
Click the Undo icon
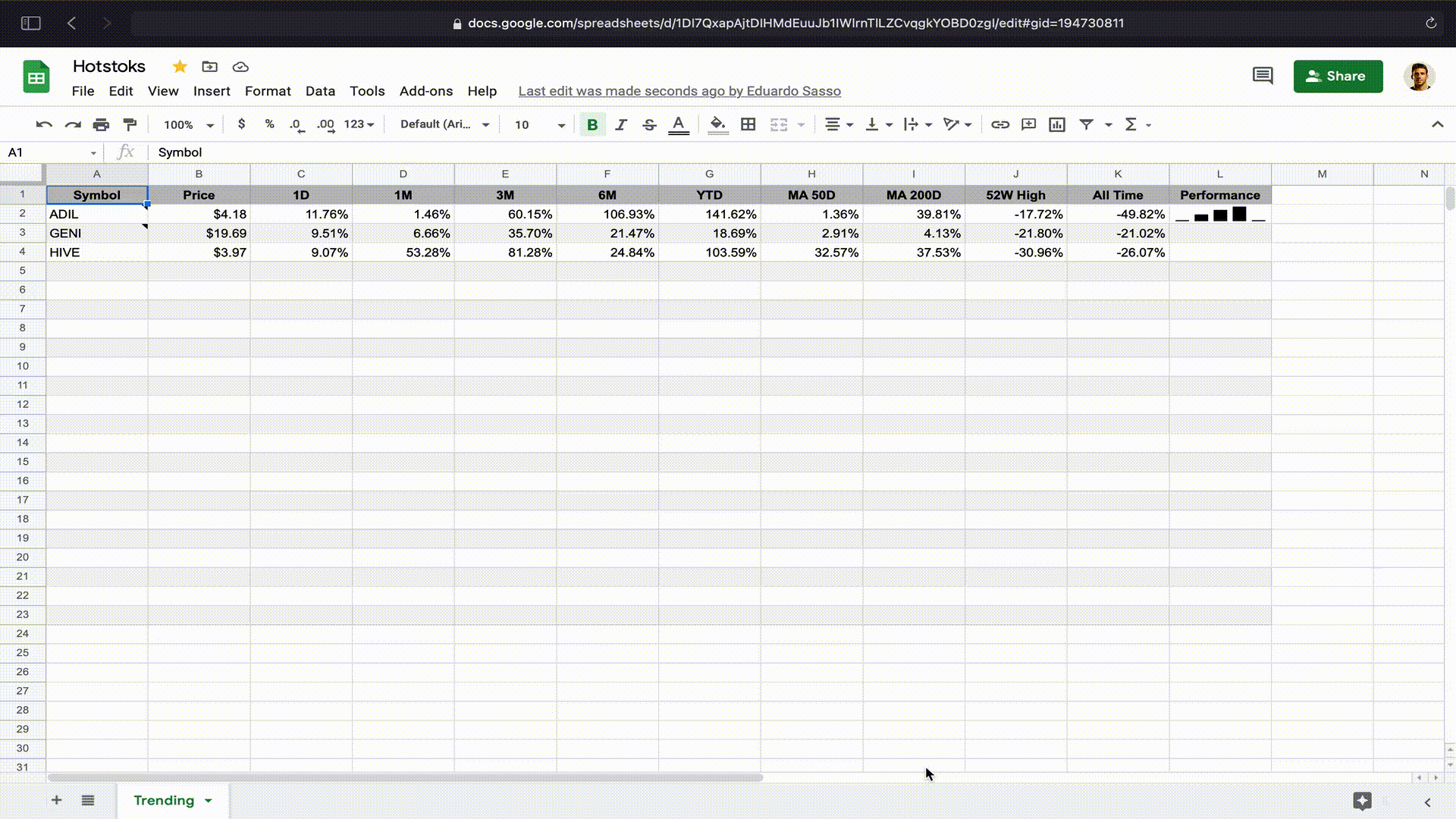click(x=44, y=124)
